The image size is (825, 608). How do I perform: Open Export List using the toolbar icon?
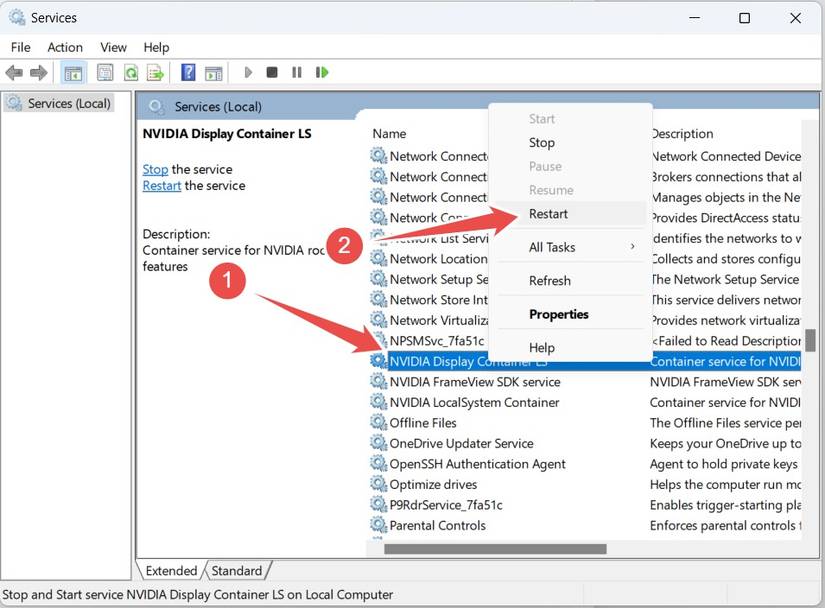click(156, 72)
